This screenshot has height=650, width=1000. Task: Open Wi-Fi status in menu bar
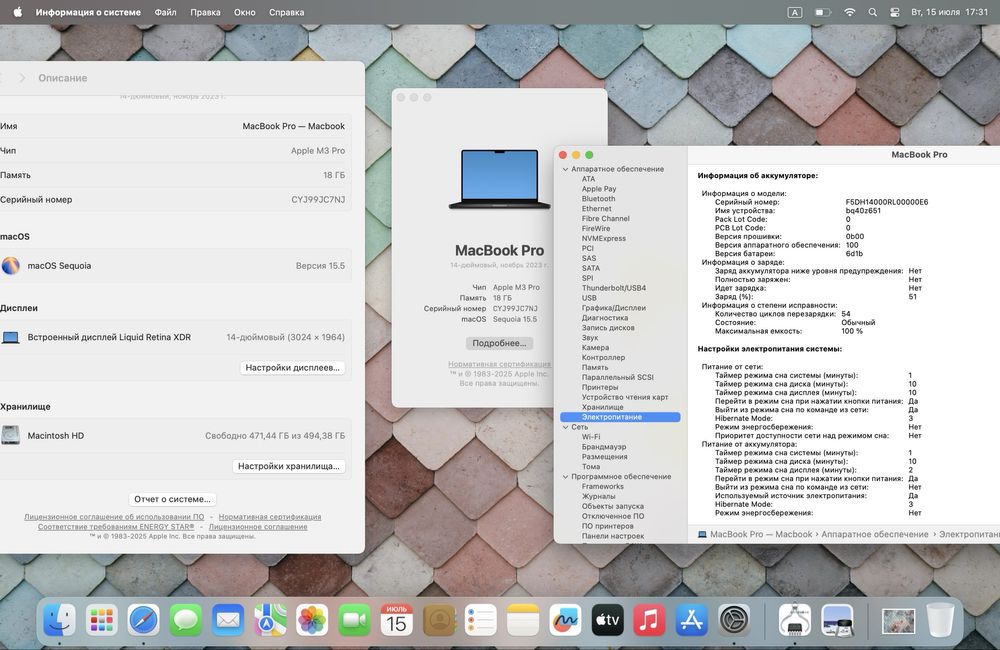(x=849, y=12)
